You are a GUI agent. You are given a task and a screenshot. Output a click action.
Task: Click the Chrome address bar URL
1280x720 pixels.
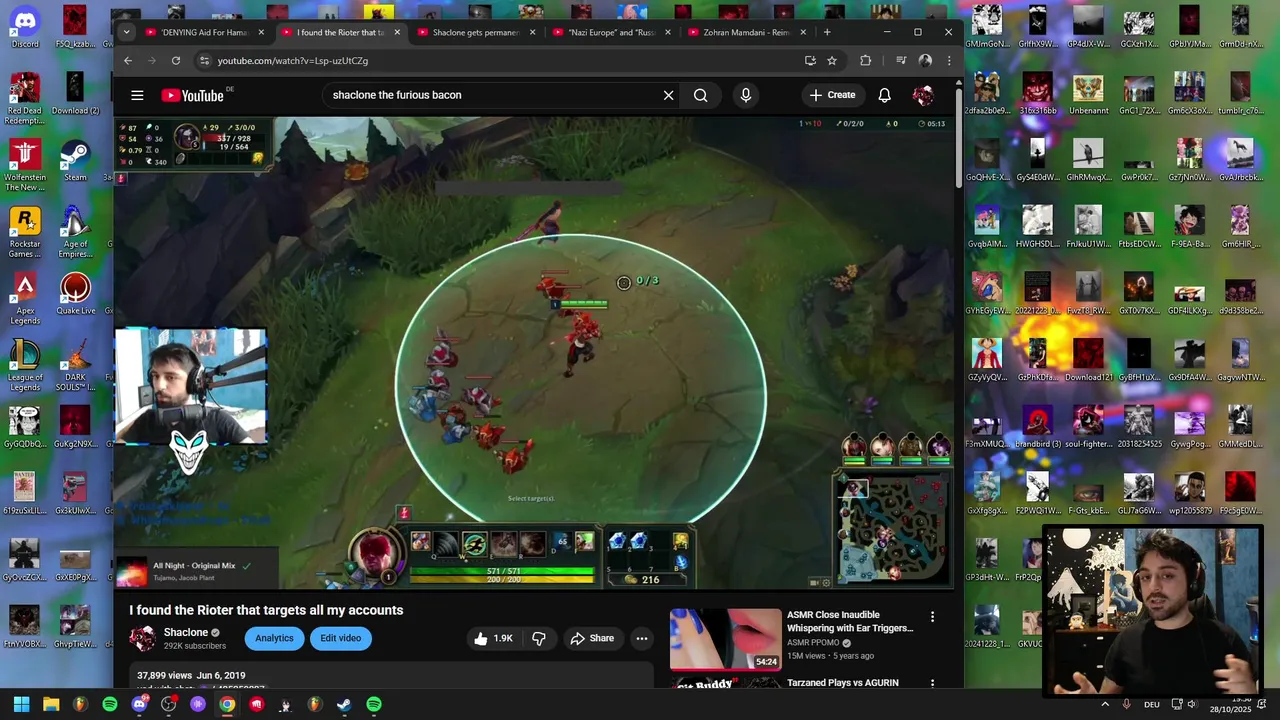click(293, 60)
